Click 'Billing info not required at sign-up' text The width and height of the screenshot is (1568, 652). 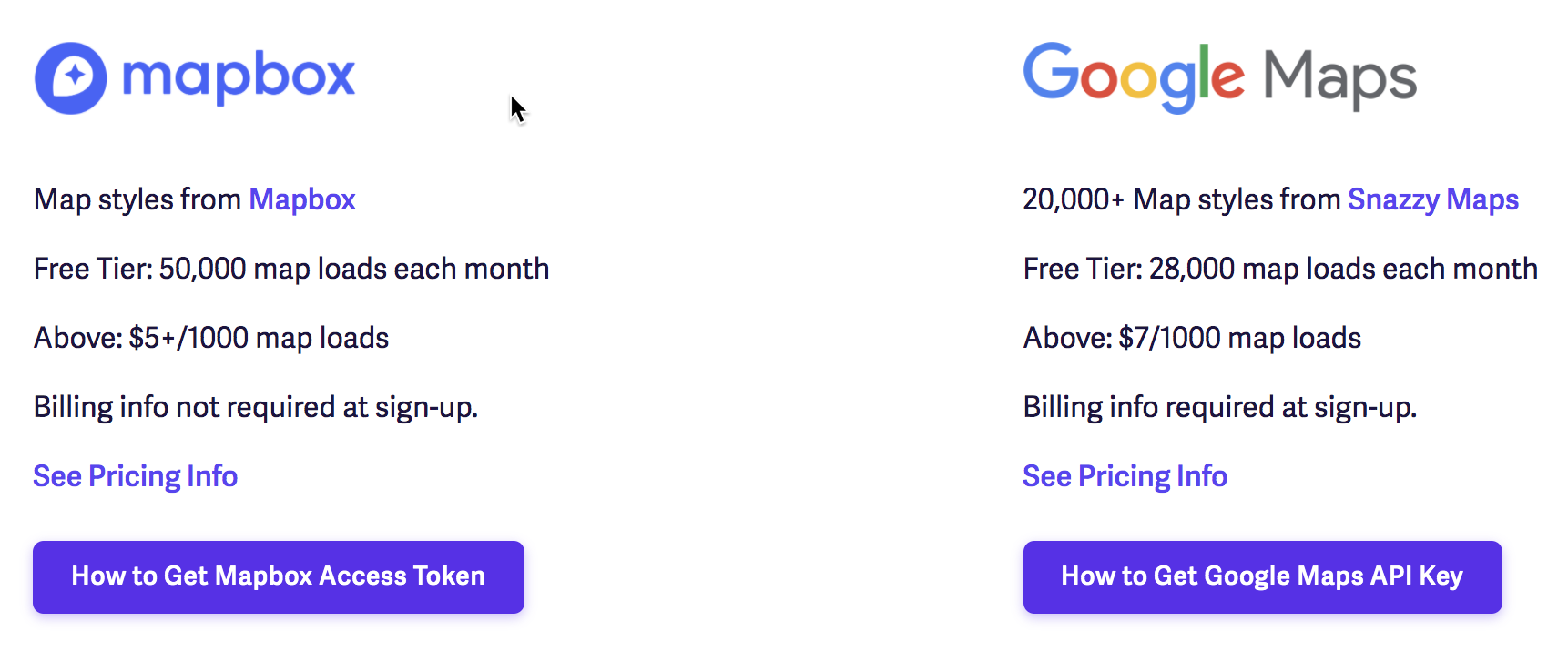[256, 407]
